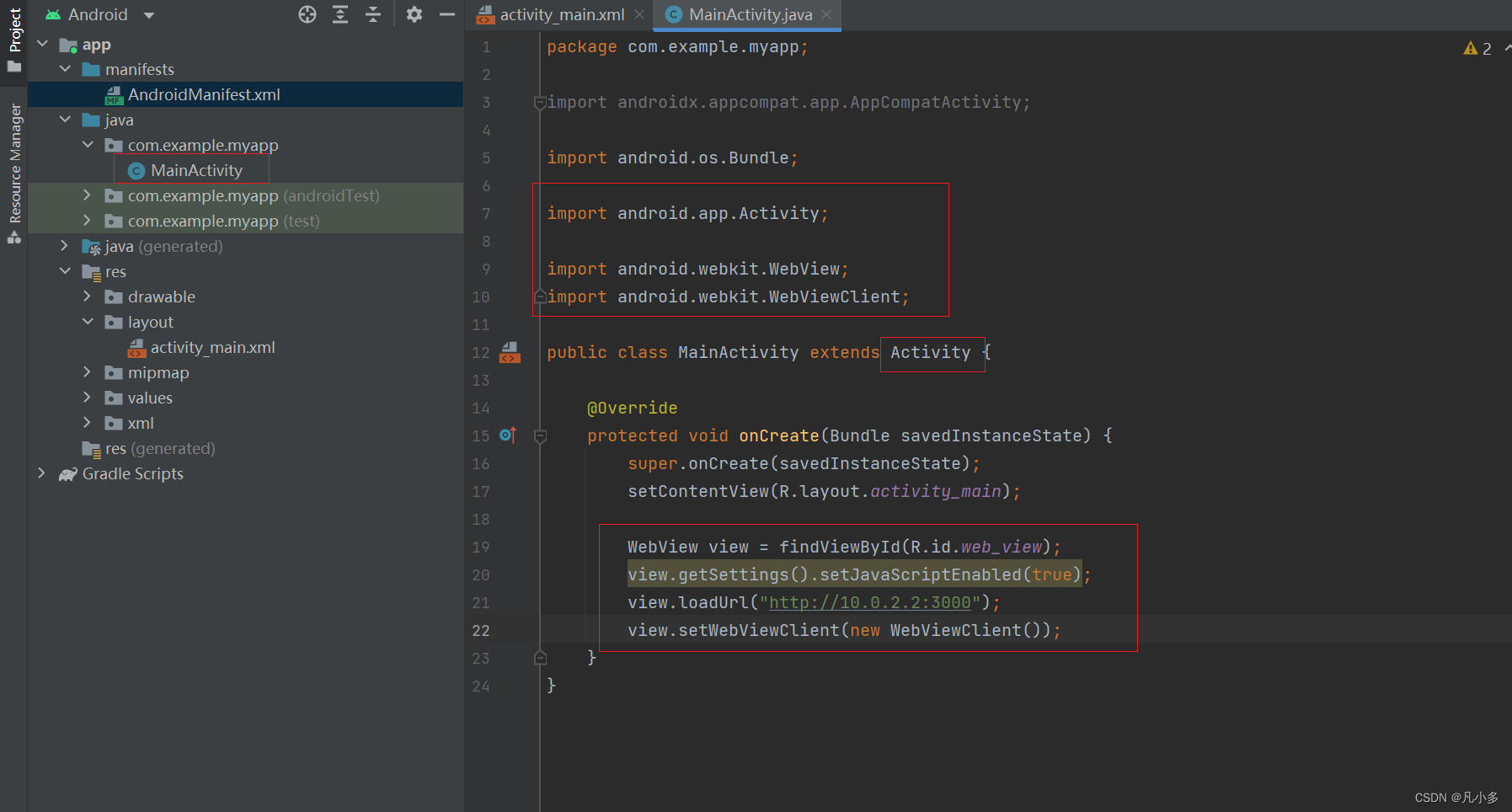Viewport: 1512px width, 812px height.
Task: Open the http://10.0.2.2:3000 URL link
Action: pyautogui.click(x=870, y=602)
